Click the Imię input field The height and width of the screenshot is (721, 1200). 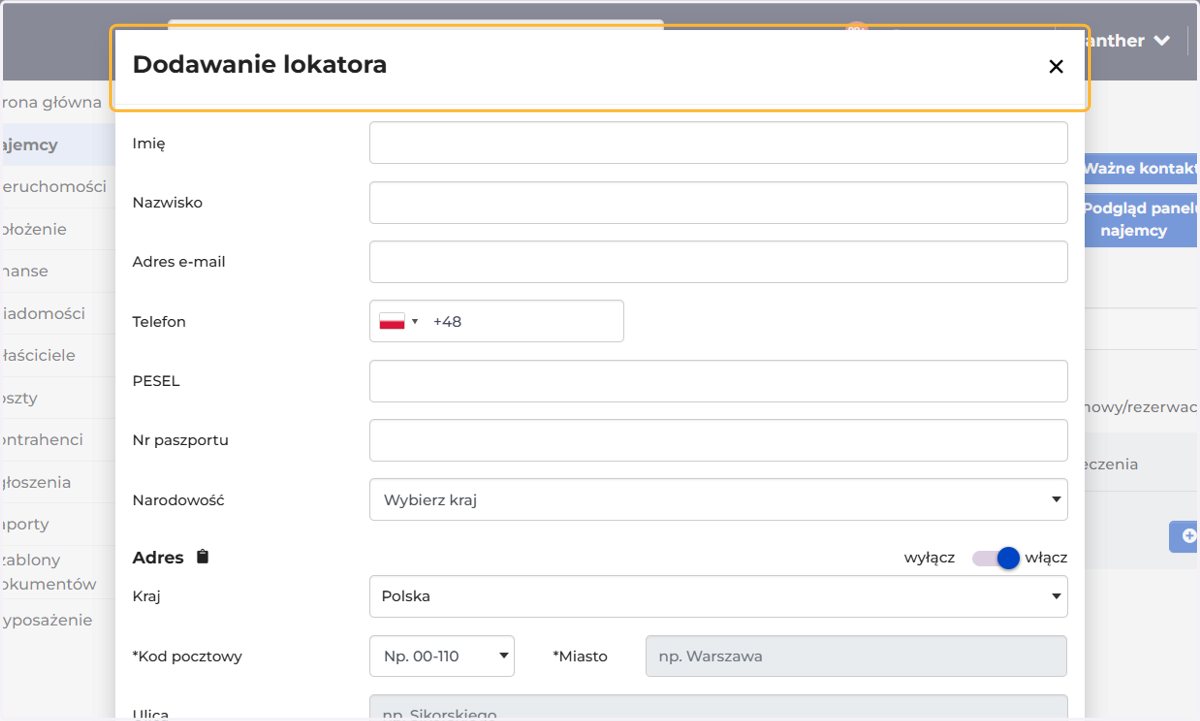pos(718,143)
